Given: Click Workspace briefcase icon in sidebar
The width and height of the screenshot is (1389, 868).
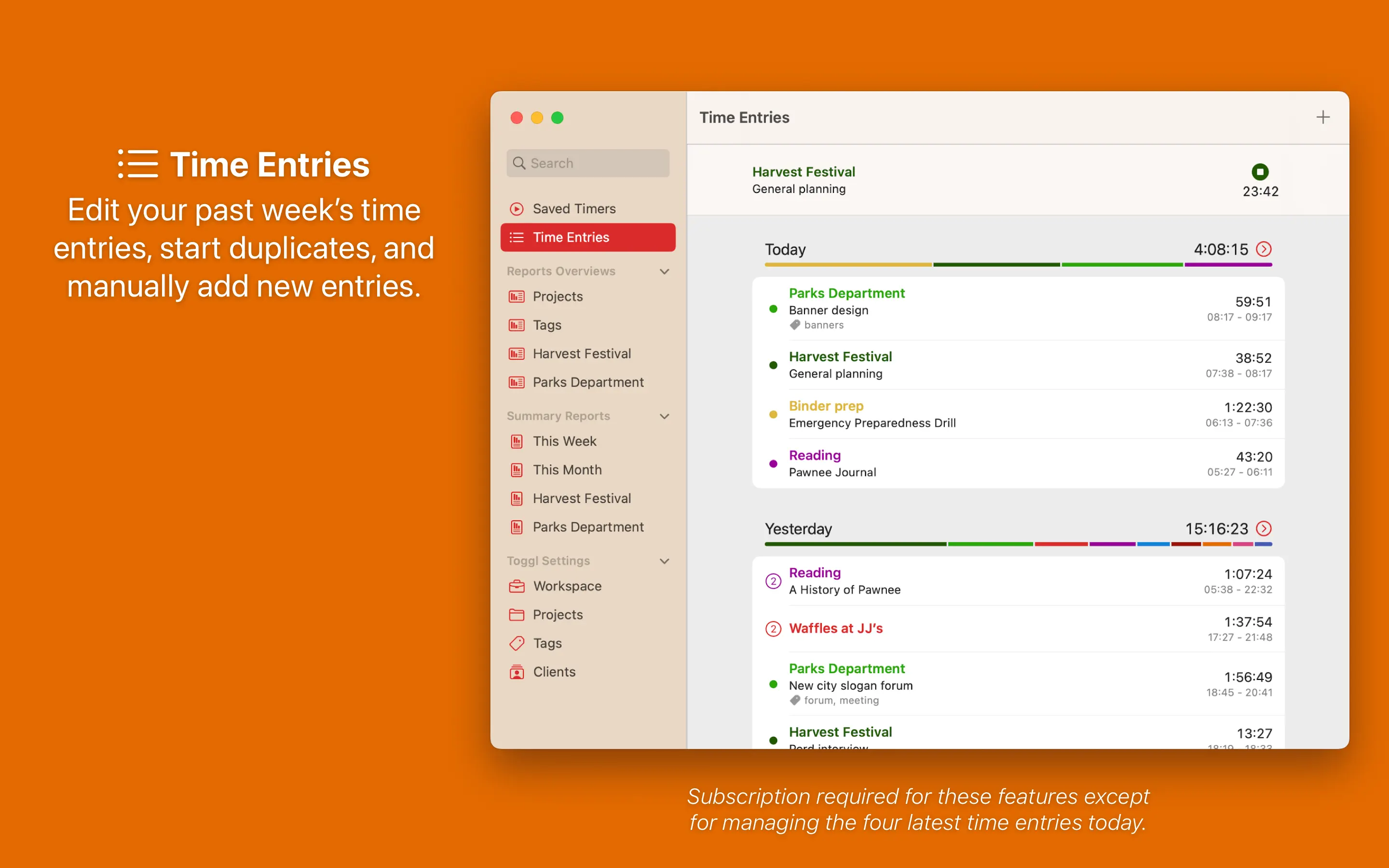Looking at the screenshot, I should [x=517, y=586].
